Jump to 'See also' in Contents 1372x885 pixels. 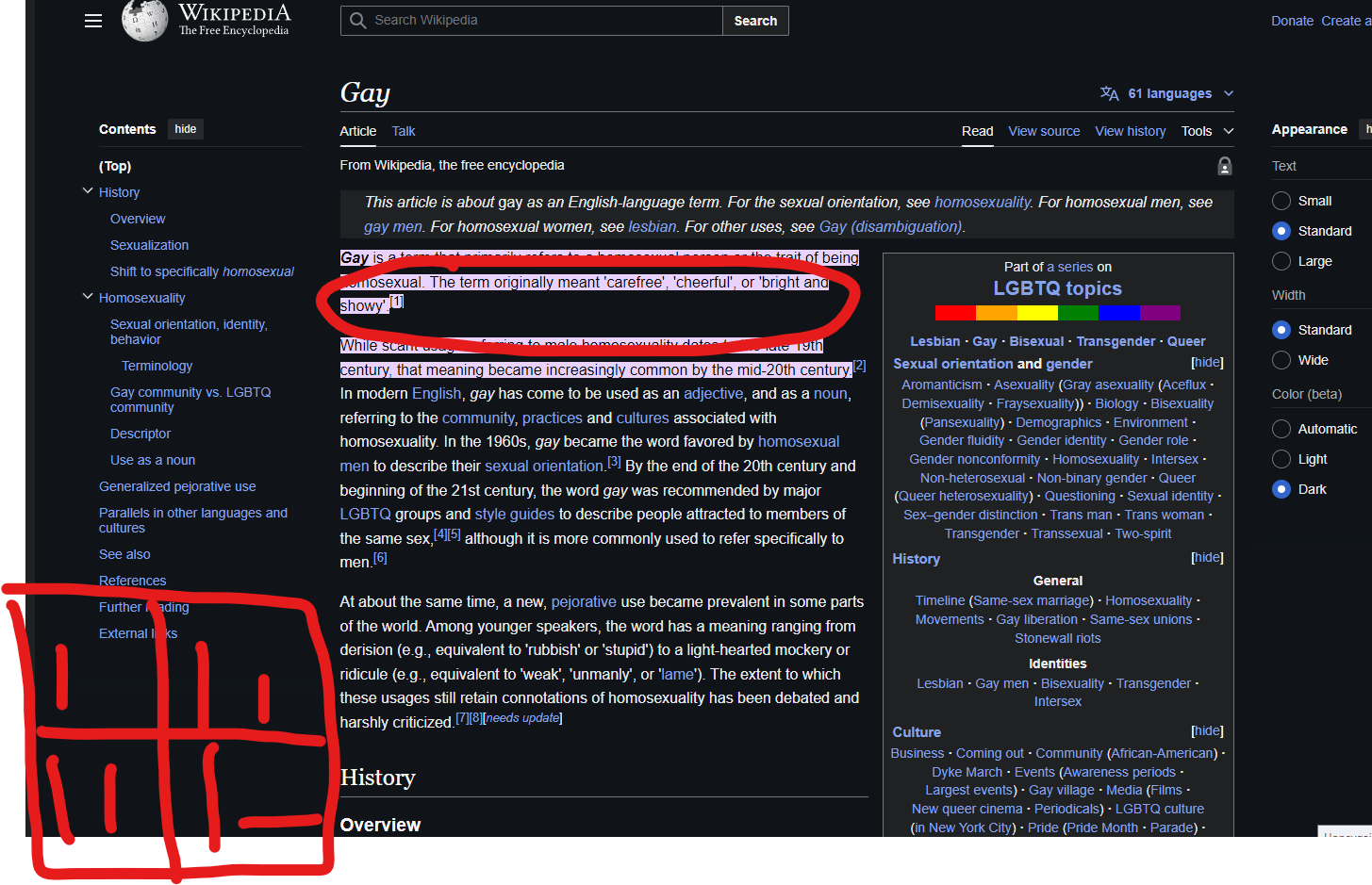124,554
